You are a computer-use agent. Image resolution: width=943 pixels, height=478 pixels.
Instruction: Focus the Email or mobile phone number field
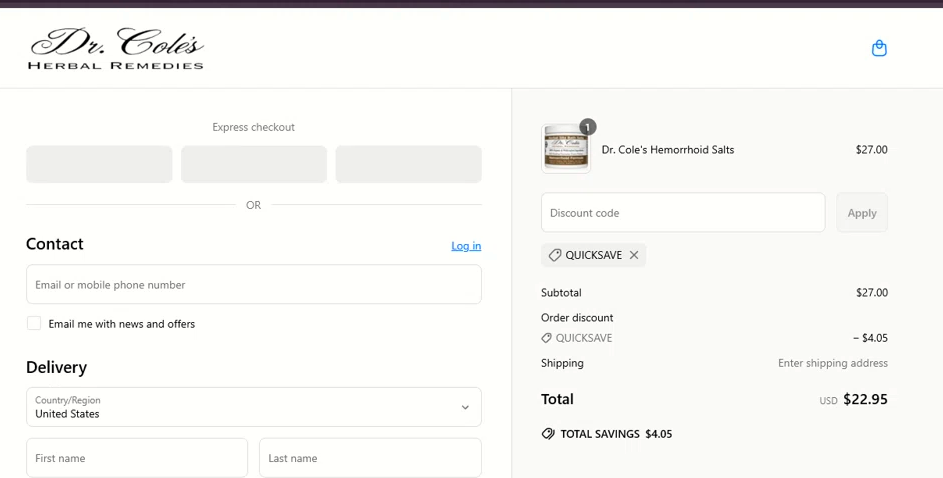pyautogui.click(x=254, y=284)
